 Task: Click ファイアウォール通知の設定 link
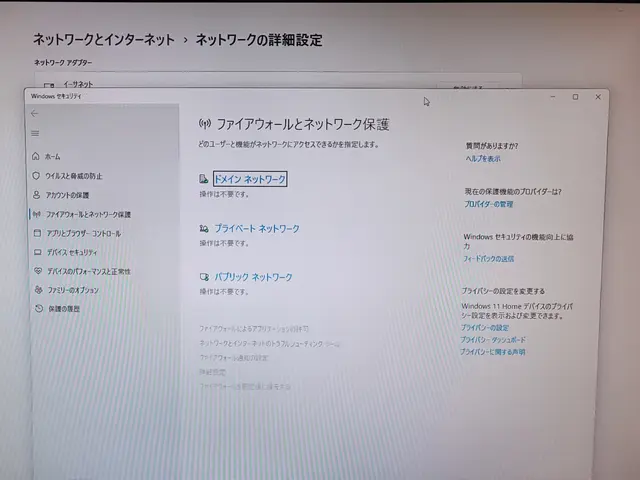tap(233, 358)
